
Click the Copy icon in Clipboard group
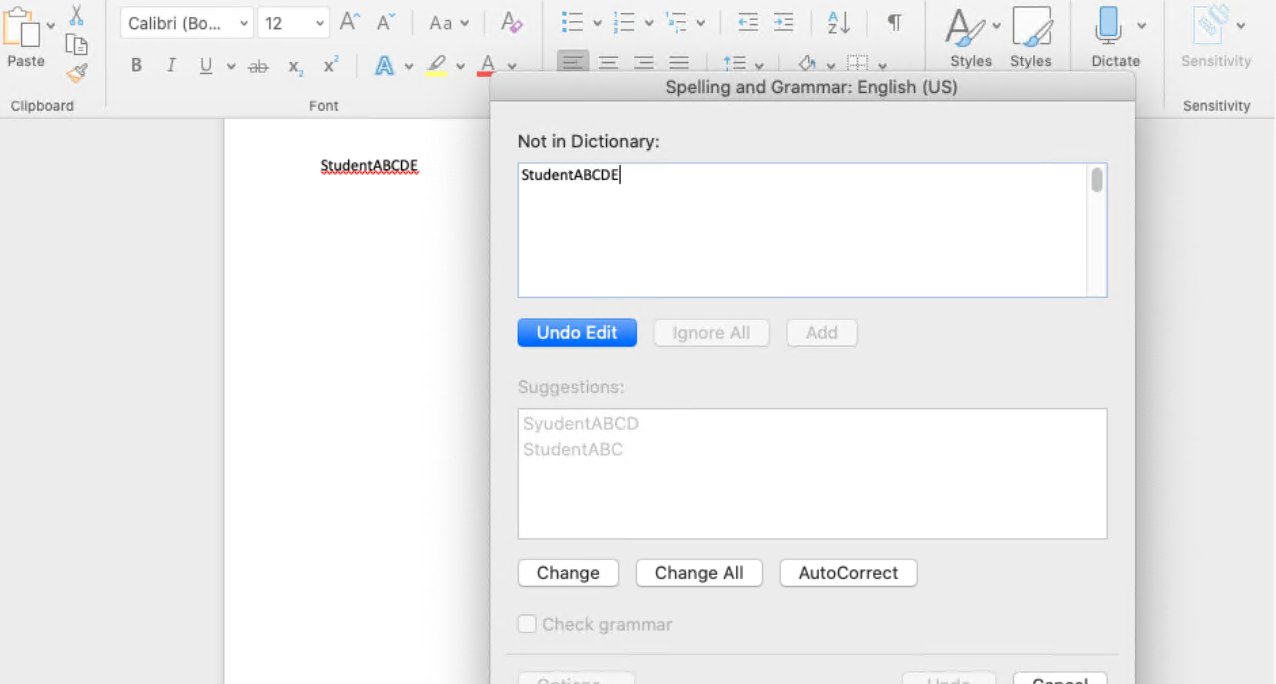pos(77,44)
